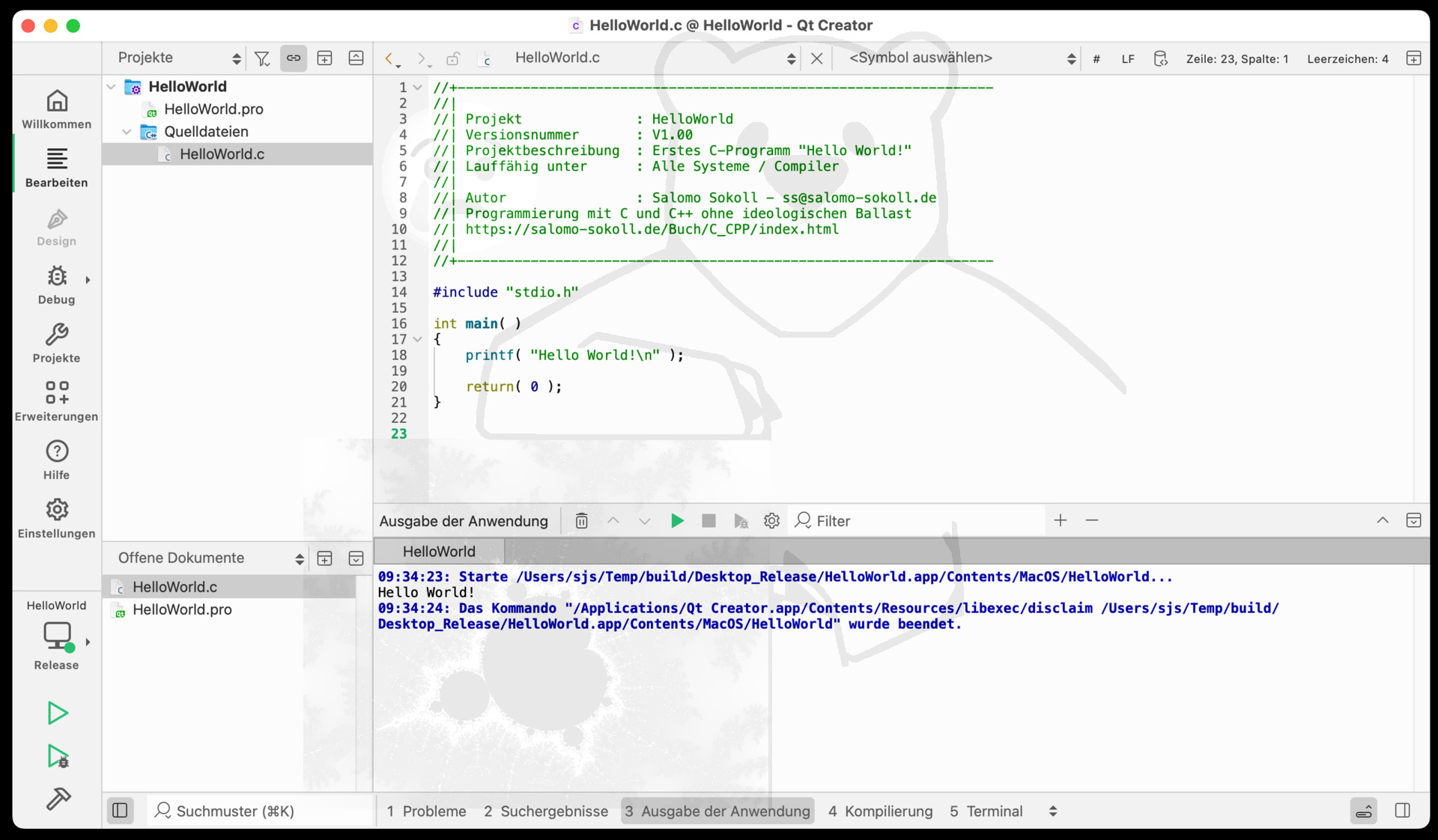This screenshot has width=1438, height=840.
Task: Zoom out the output text
Action: pyautogui.click(x=1092, y=520)
